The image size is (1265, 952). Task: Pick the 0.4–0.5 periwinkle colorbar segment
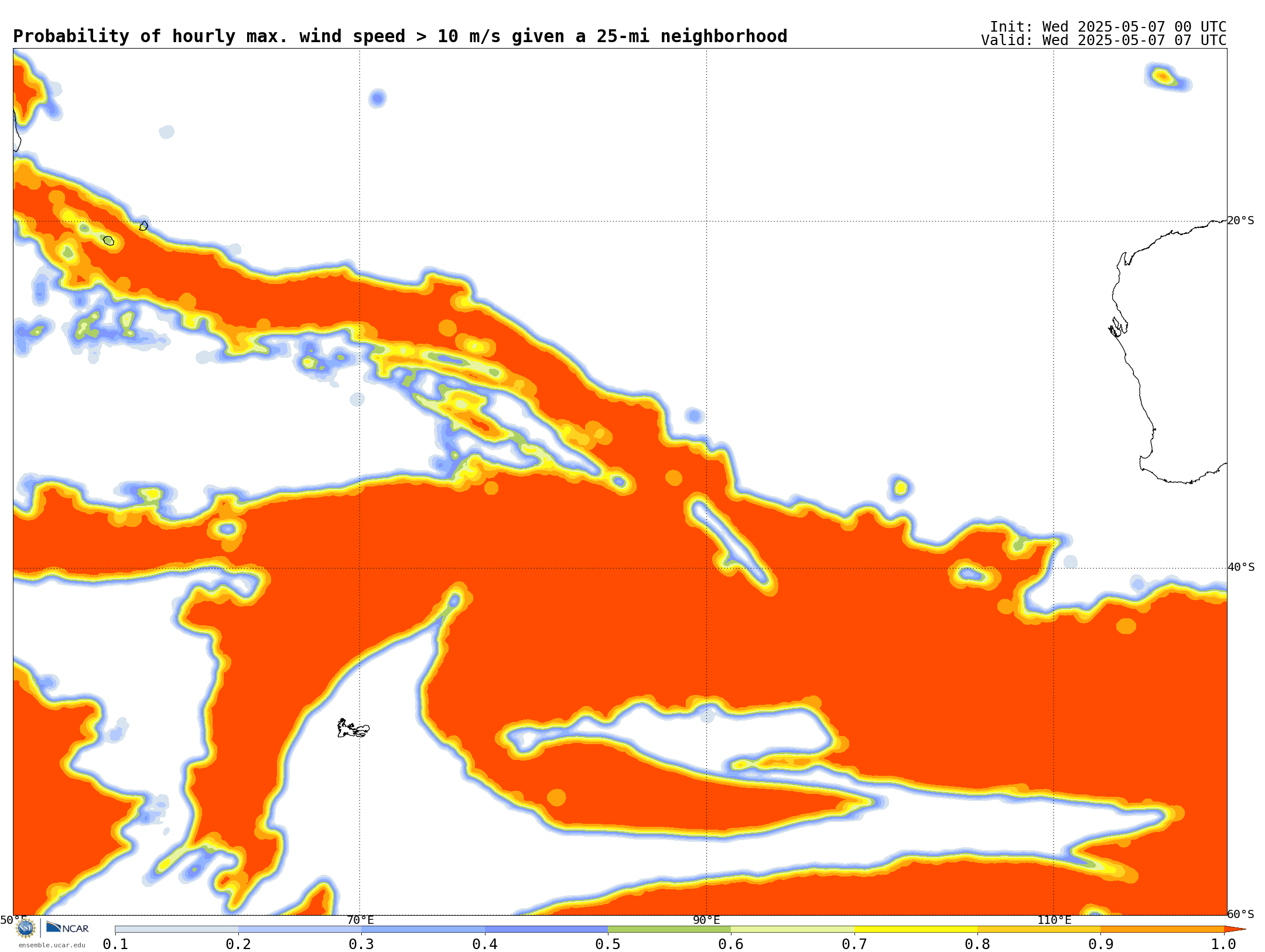546,929
